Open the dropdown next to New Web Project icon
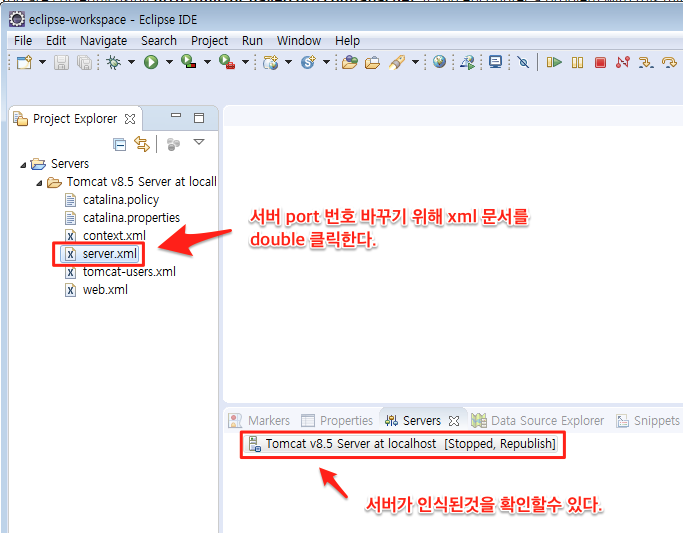The height and width of the screenshot is (533, 683). tap(288, 62)
